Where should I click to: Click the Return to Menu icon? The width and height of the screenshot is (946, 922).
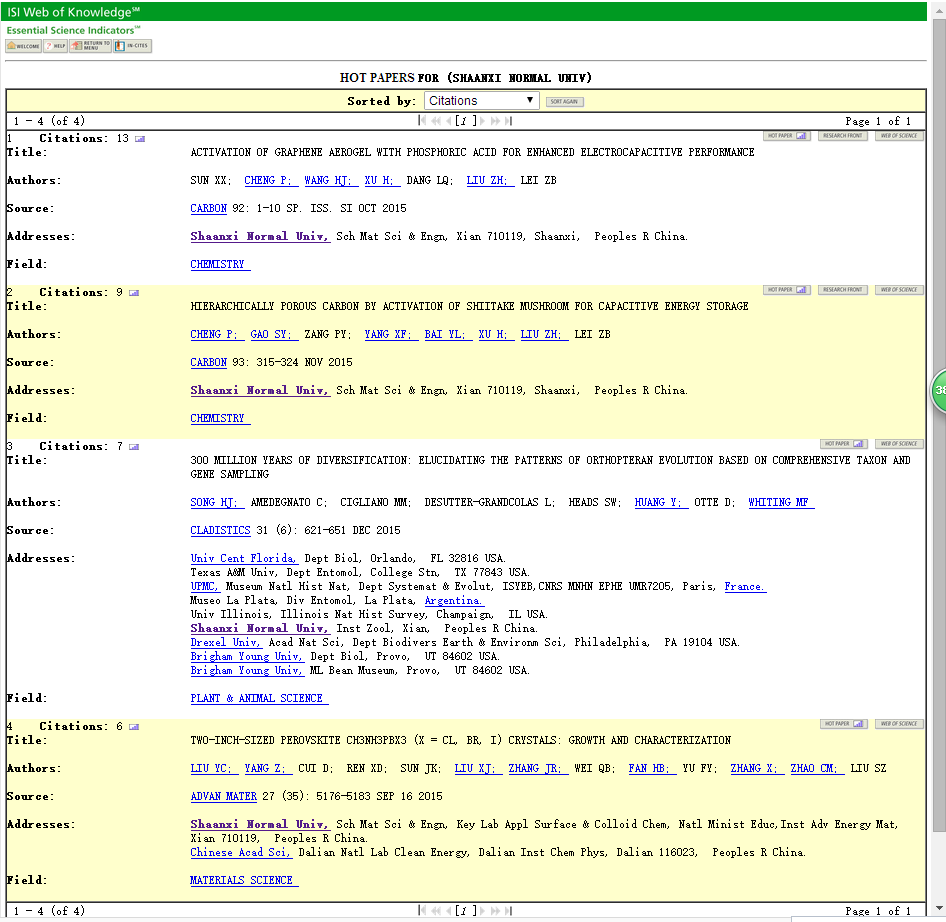90,46
